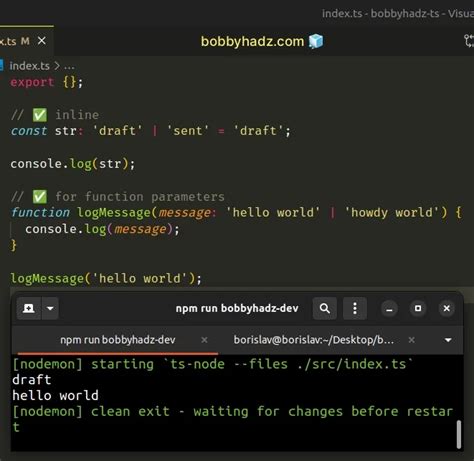Click the nodemon clean exit line
Screen dimensions: 474x461
coord(232,419)
